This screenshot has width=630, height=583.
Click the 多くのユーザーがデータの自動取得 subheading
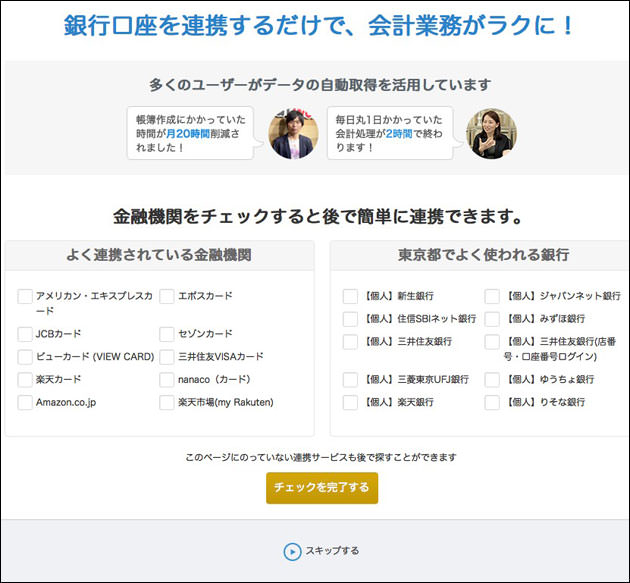click(320, 85)
